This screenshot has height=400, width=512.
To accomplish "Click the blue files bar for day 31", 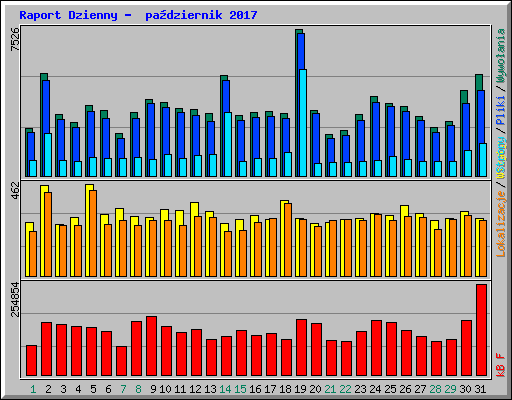I will [x=481, y=117].
